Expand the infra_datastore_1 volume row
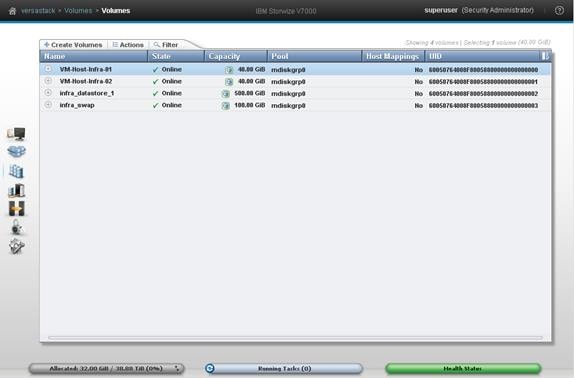Screen dimensions: 574x378 point(48,93)
